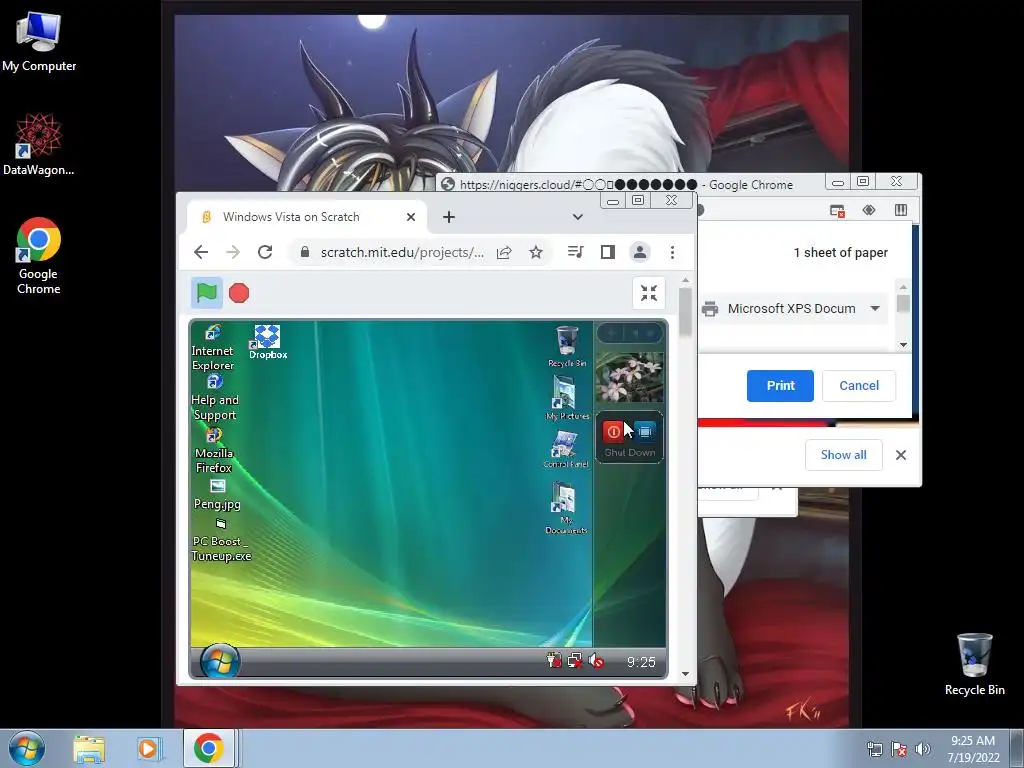Open the My Computer desktop icon
The width and height of the screenshot is (1024, 768).
[x=39, y=42]
